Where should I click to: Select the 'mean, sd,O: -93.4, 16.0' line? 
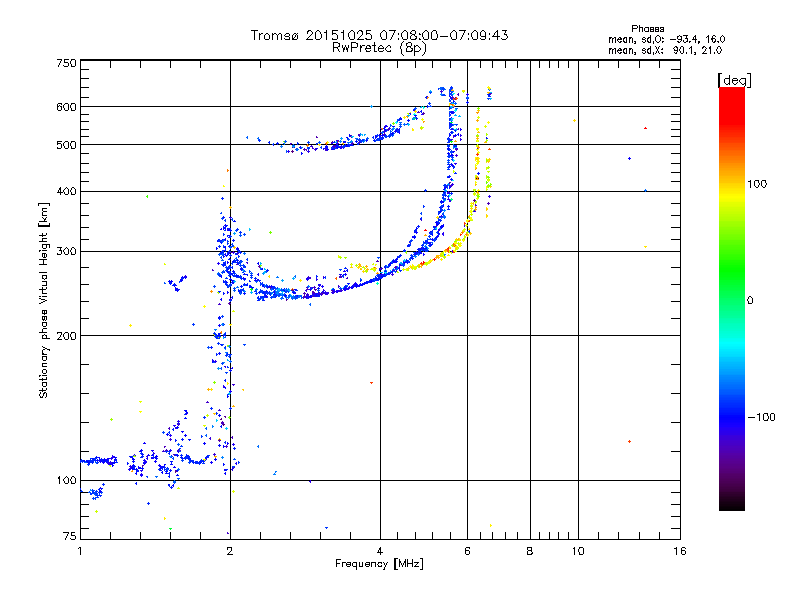point(666,39)
